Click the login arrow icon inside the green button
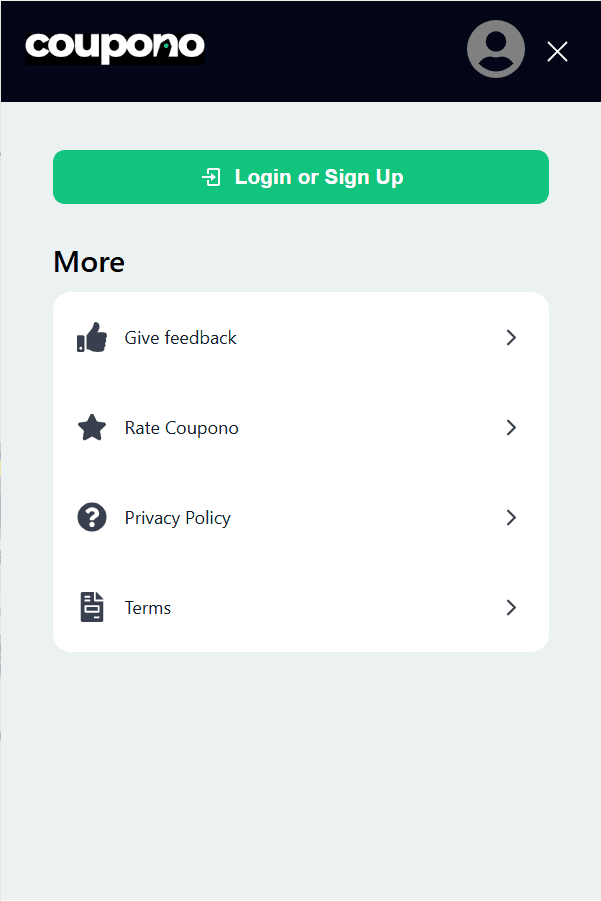 tap(212, 176)
